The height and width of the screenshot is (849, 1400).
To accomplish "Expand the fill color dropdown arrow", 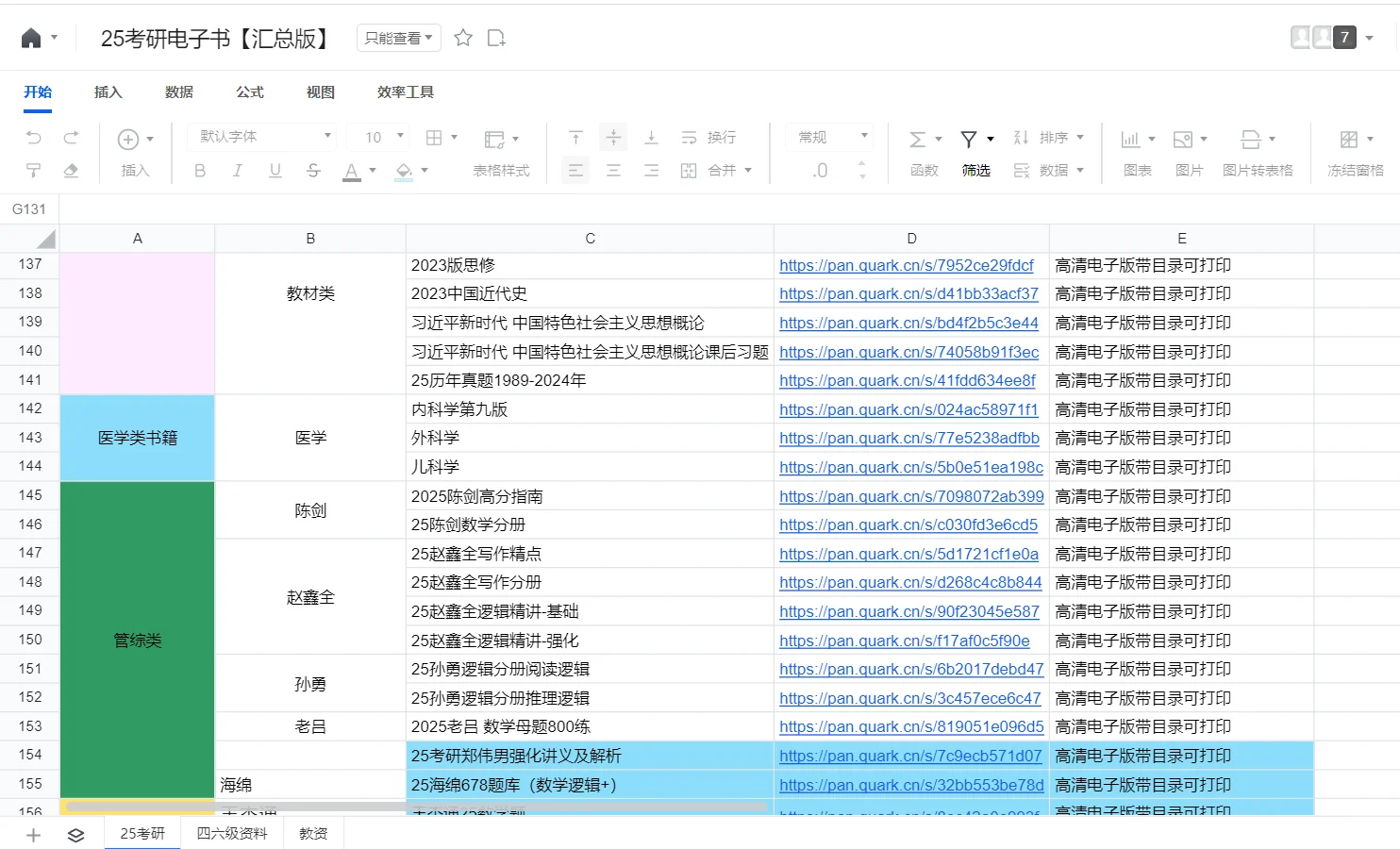I will pos(425,171).
